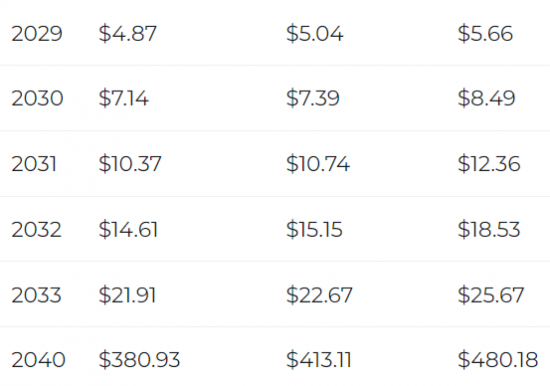This screenshot has width=550, height=386.
Task: Select the $18.53 cell
Action: pyautogui.click(x=489, y=229)
